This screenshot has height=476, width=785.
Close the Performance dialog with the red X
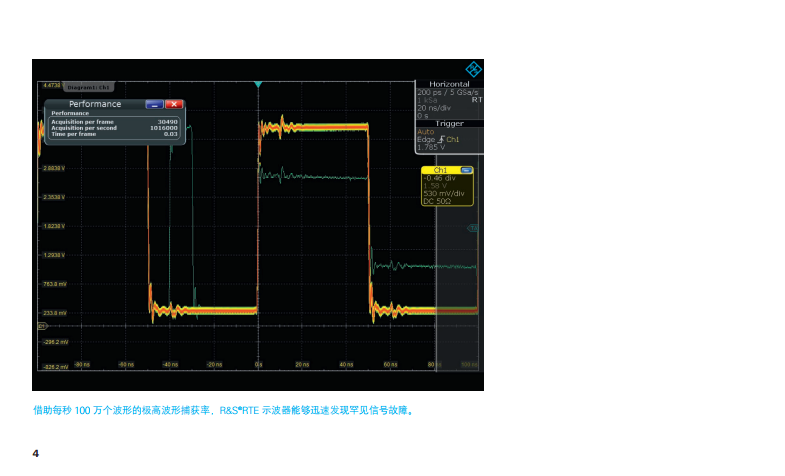tap(174, 104)
